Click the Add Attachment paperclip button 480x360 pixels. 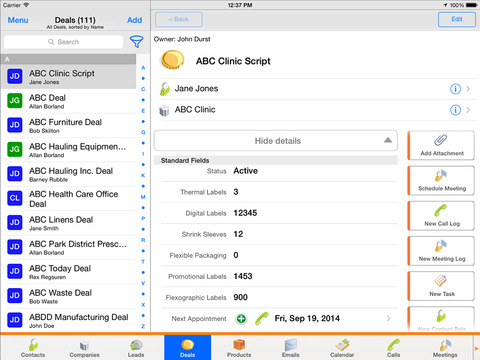coord(441,145)
